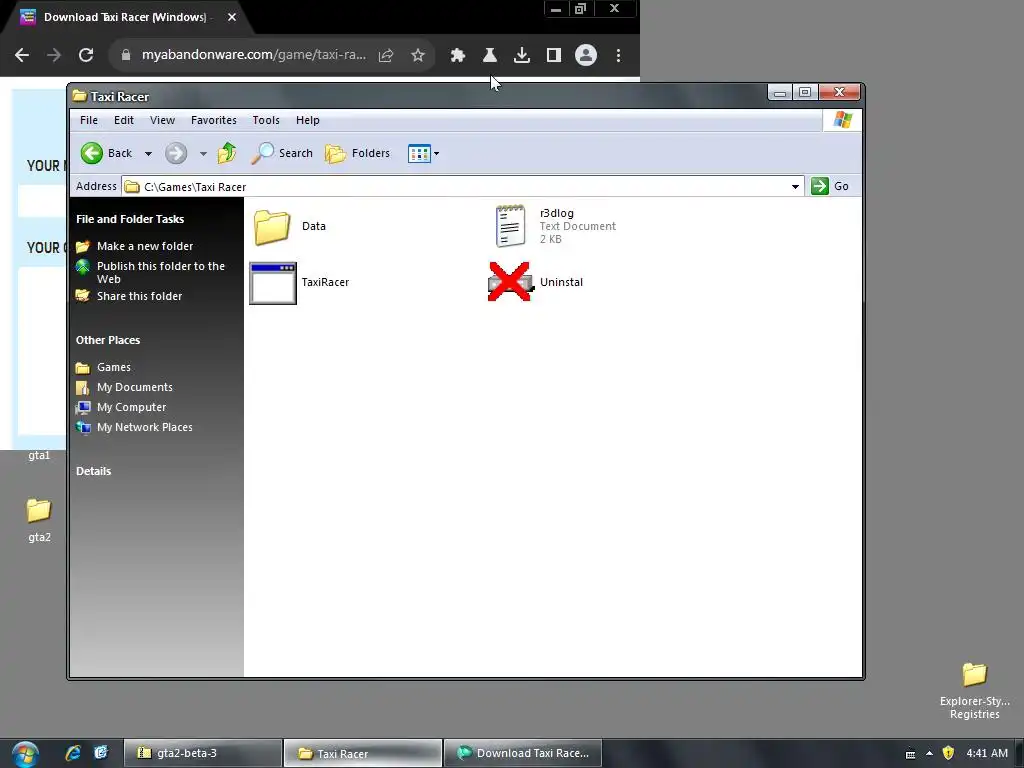Click the green Go button
1024x768 pixels.
[830, 187]
